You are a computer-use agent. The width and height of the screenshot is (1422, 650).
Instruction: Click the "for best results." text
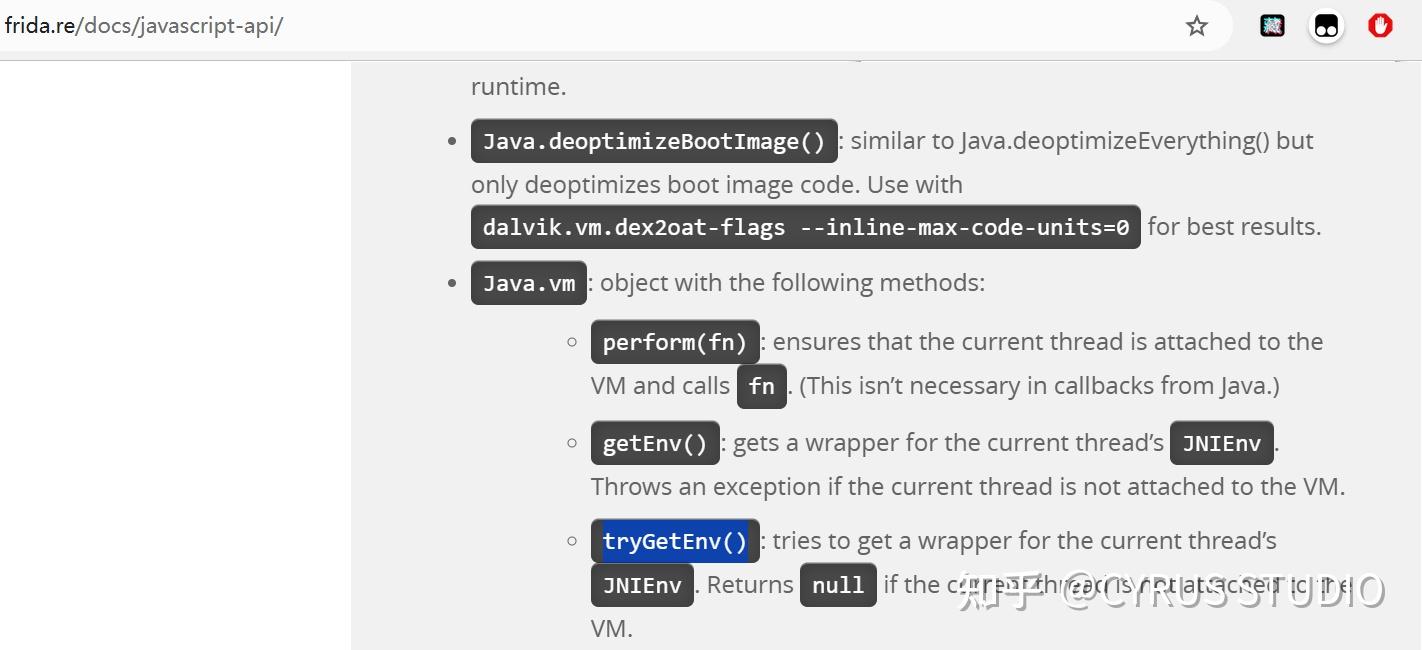click(1234, 227)
